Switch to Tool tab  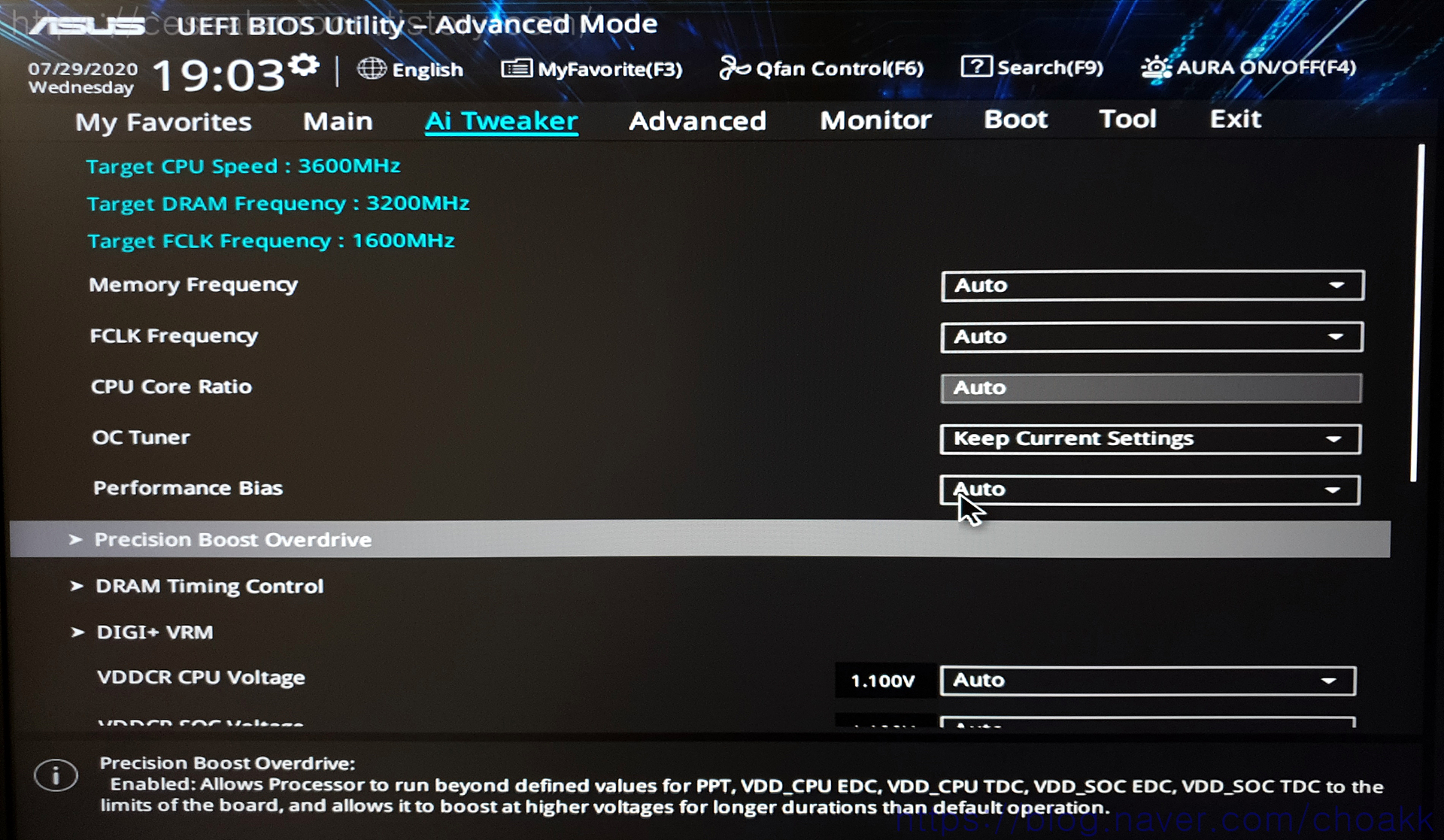click(1127, 118)
